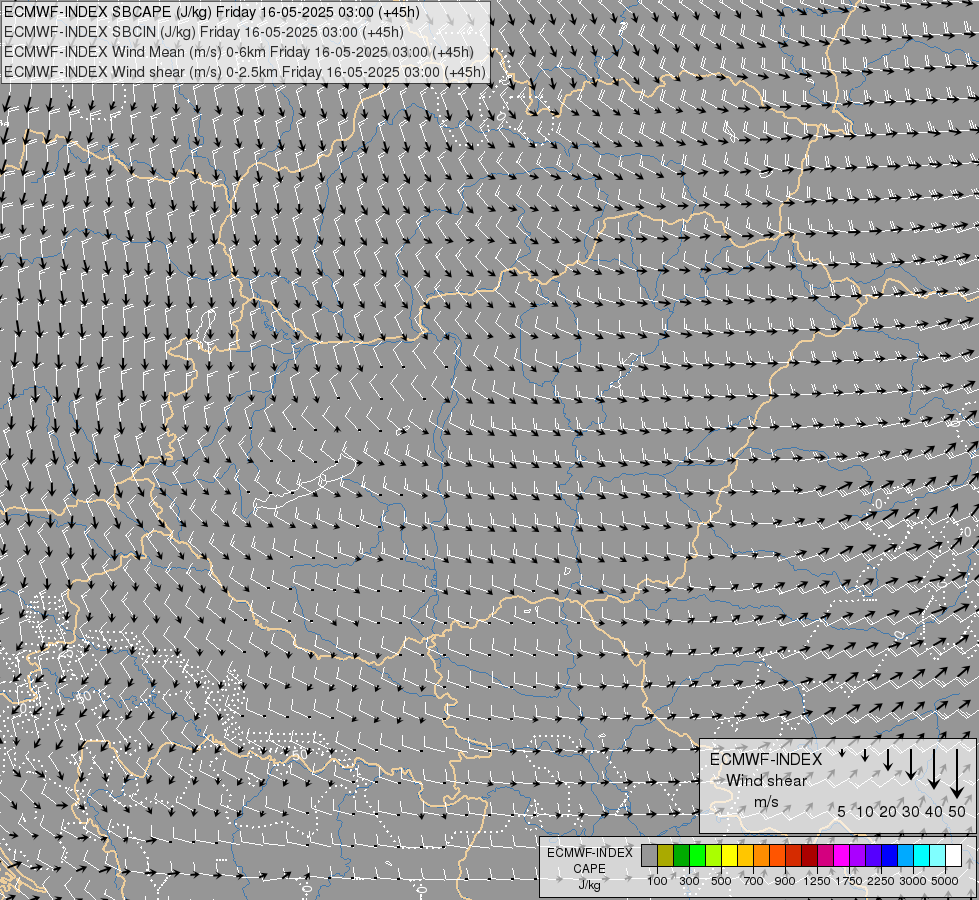This screenshot has width=979, height=900.
Task: Click 'ECMWF-INDEX' heading in CAPE legend
Action: (x=589, y=853)
